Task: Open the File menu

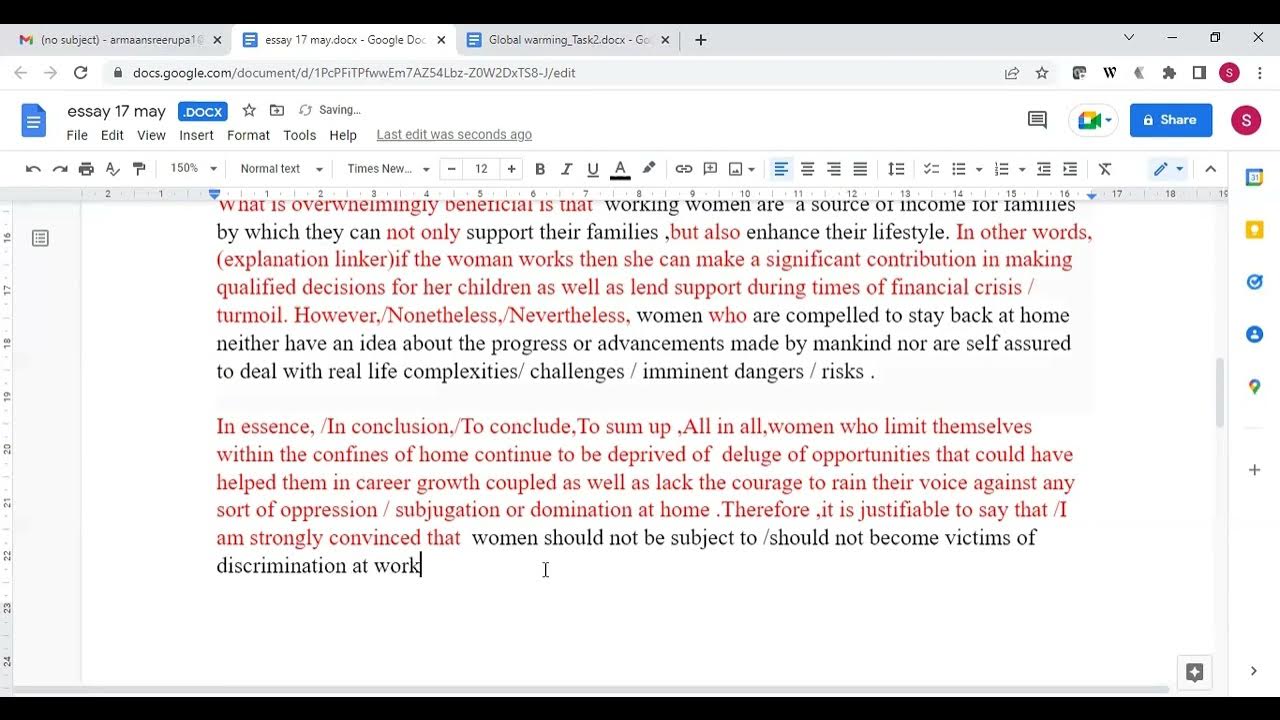Action: 77,135
